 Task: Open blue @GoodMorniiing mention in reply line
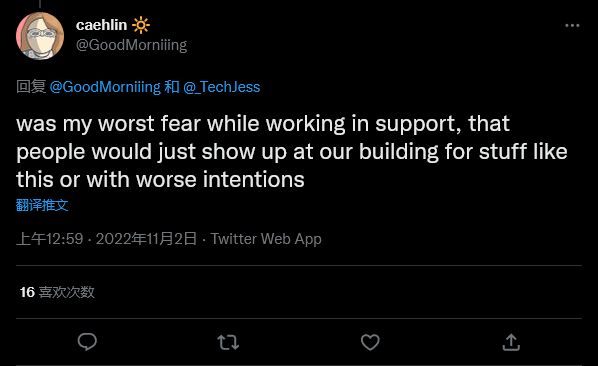[105, 87]
